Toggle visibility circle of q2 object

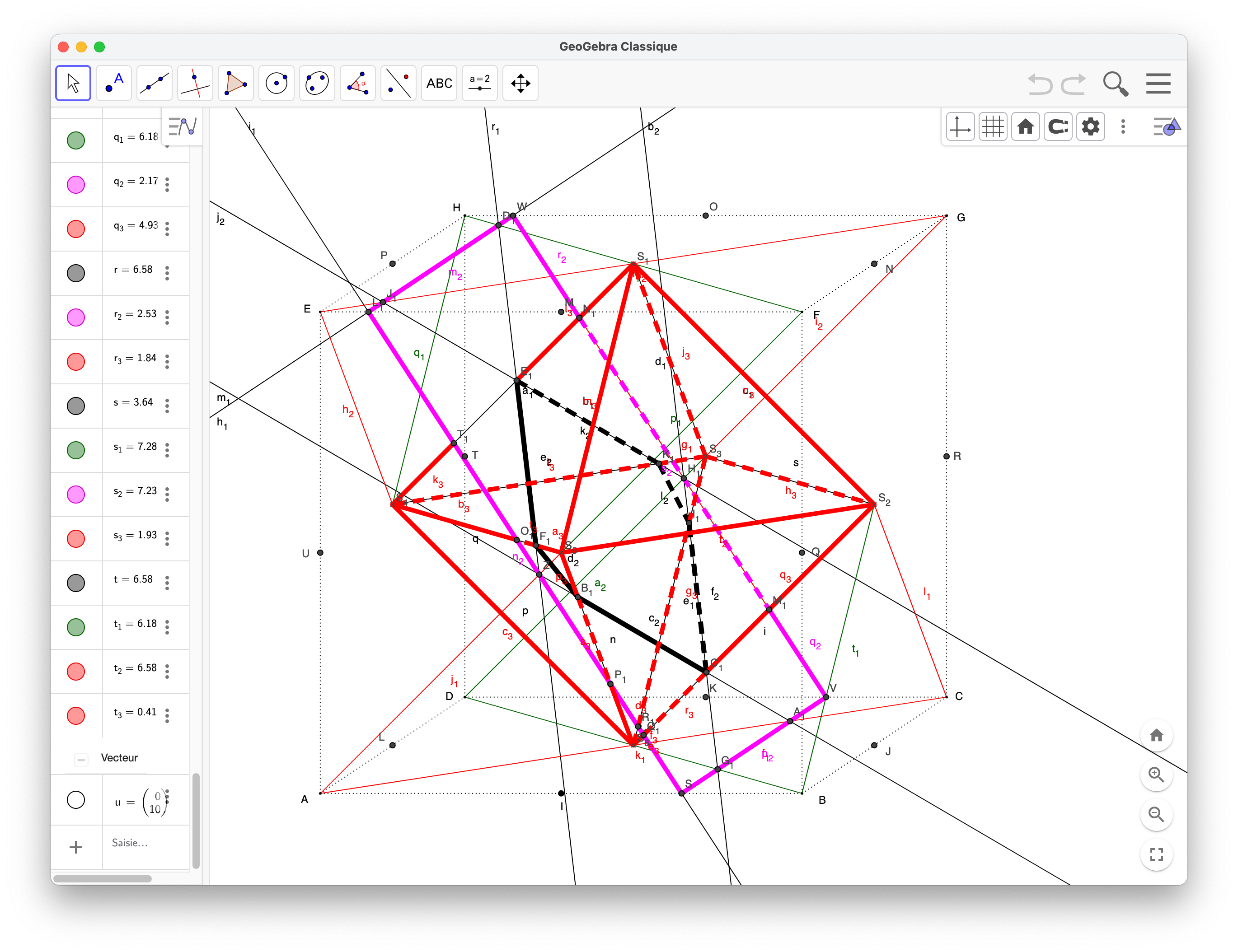(76, 185)
